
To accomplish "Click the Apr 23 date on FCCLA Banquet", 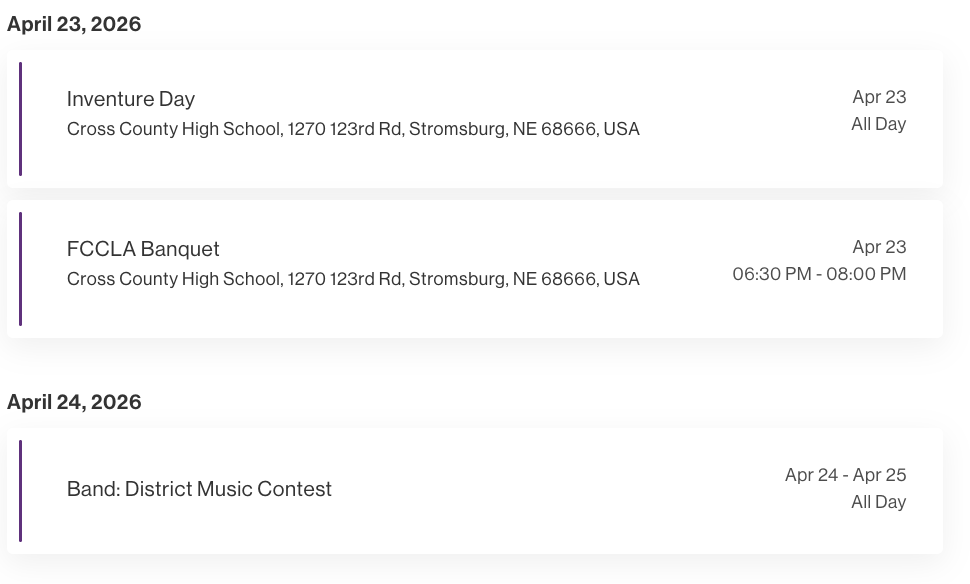I will [879, 247].
